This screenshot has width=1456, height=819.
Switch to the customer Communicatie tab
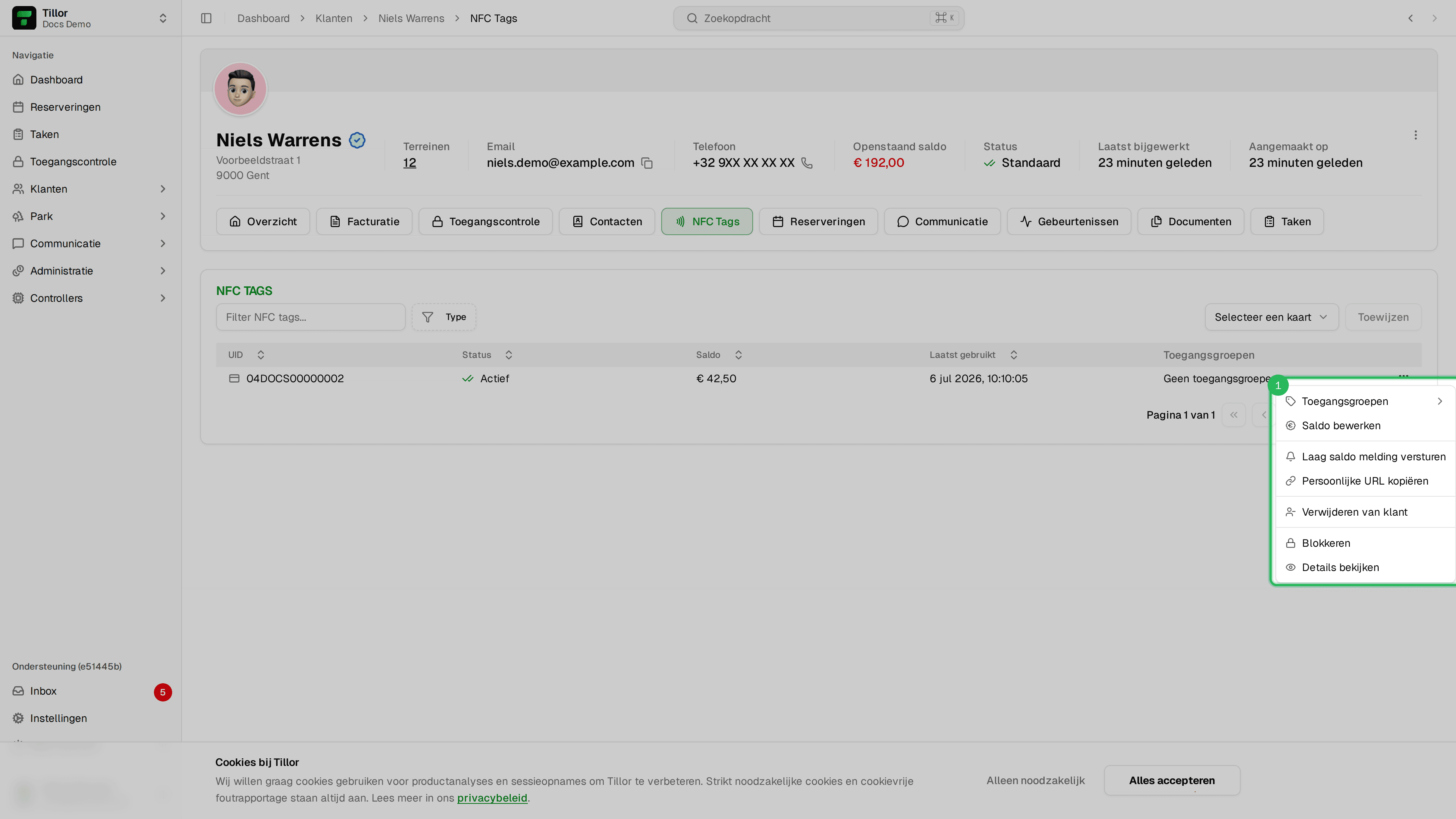coord(942,221)
